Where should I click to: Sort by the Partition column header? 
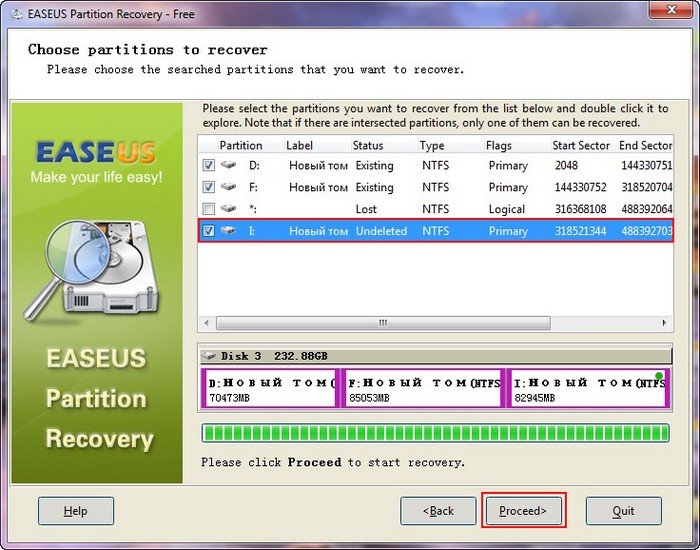(241, 146)
